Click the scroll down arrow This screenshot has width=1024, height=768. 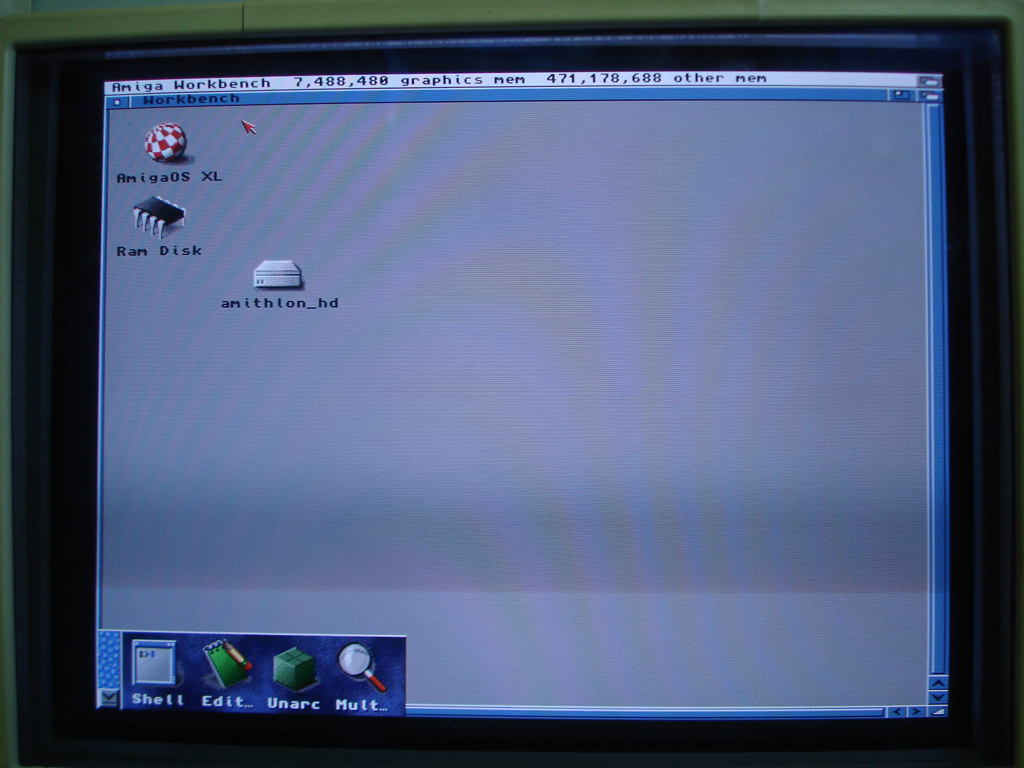[938, 697]
